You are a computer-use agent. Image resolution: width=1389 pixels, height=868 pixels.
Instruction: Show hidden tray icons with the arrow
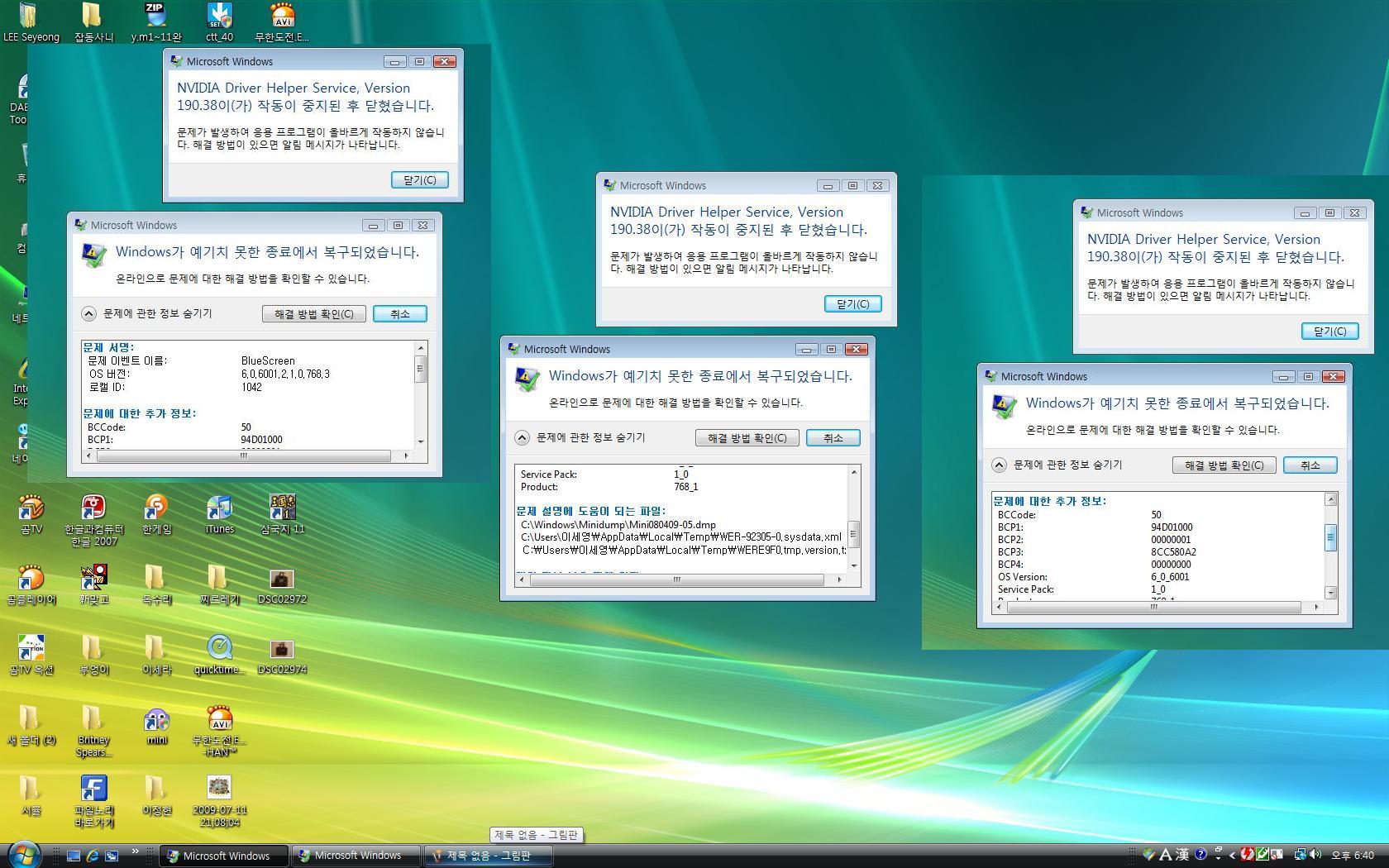(x=1232, y=856)
